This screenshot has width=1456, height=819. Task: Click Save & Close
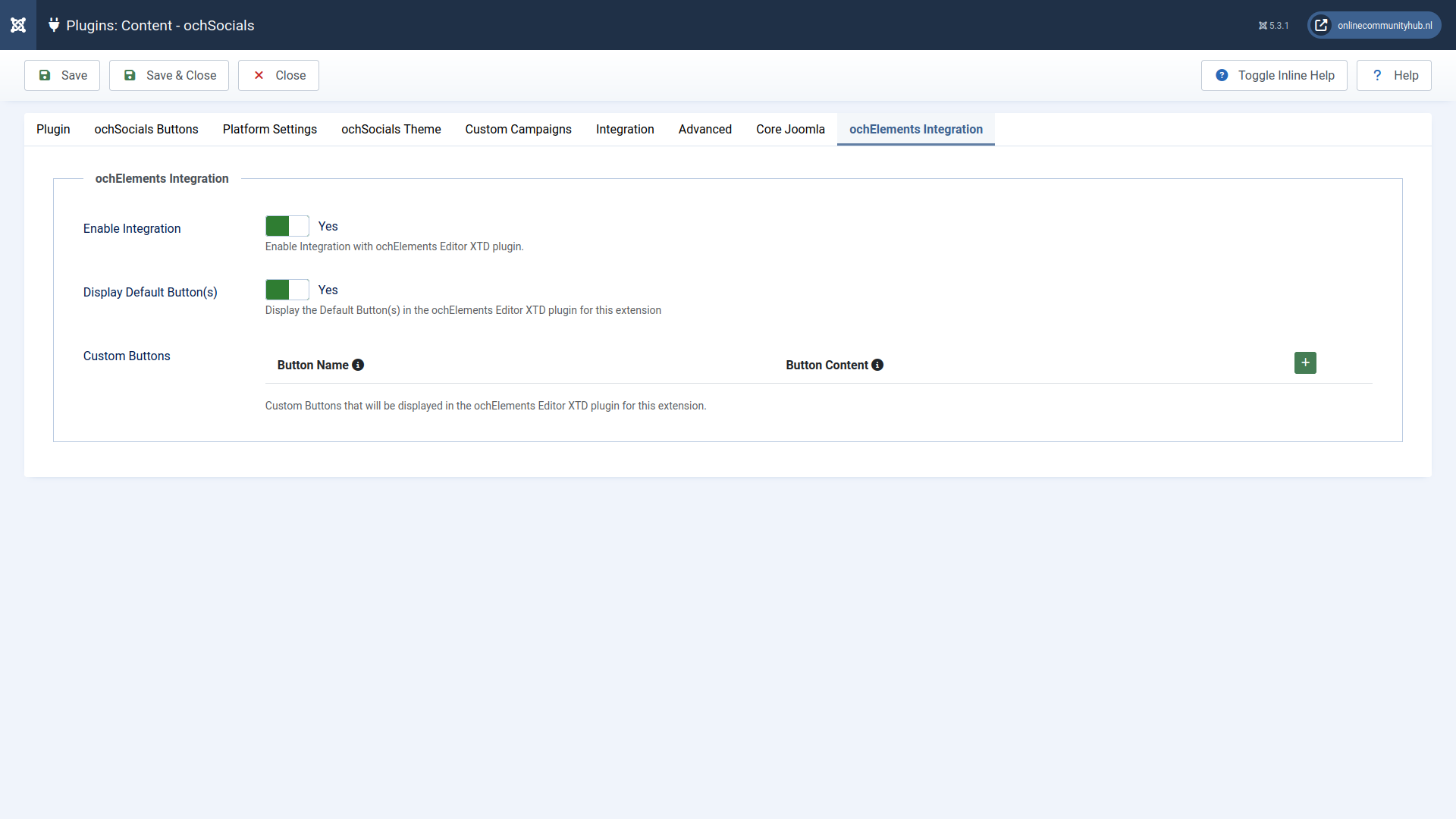tap(169, 75)
